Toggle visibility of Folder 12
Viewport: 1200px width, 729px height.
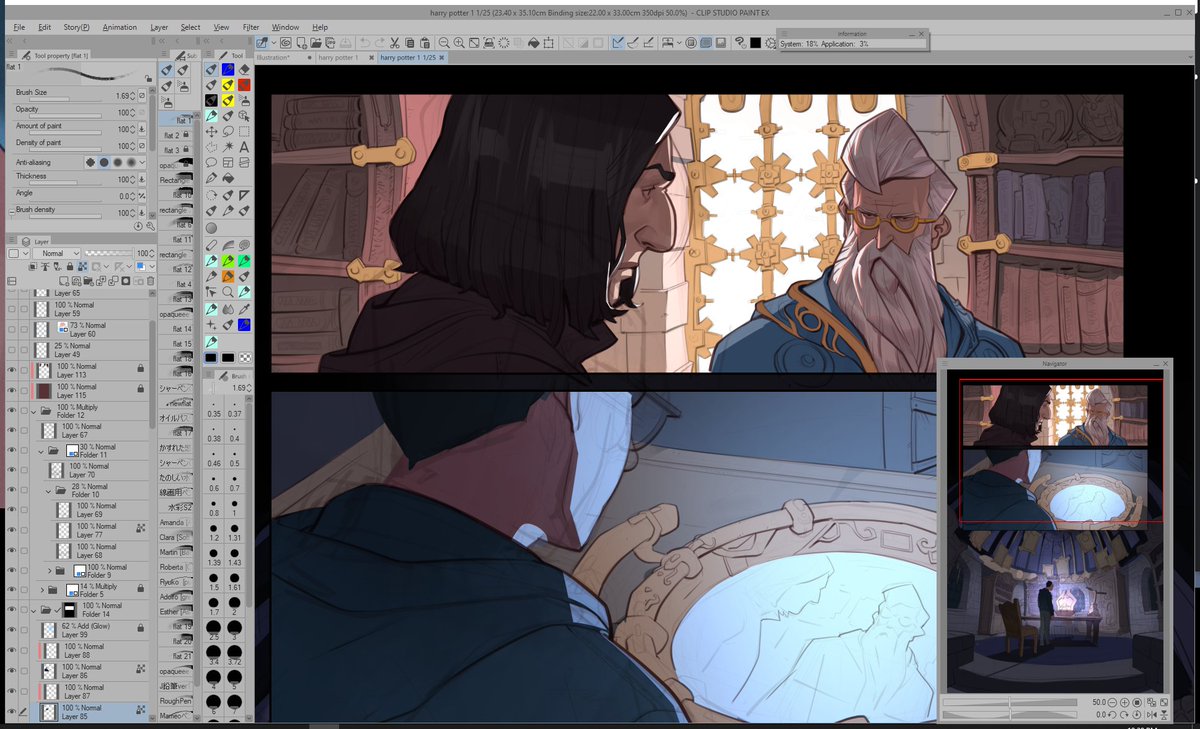pos(11,411)
